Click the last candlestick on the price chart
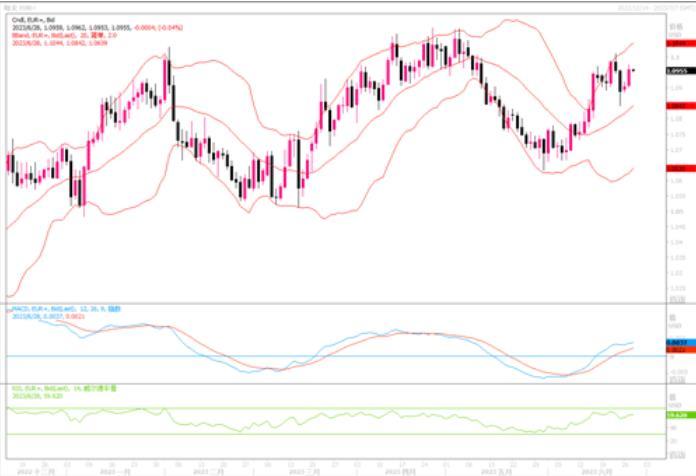Image resolution: width=696 pixels, height=476 pixels. click(x=632, y=71)
